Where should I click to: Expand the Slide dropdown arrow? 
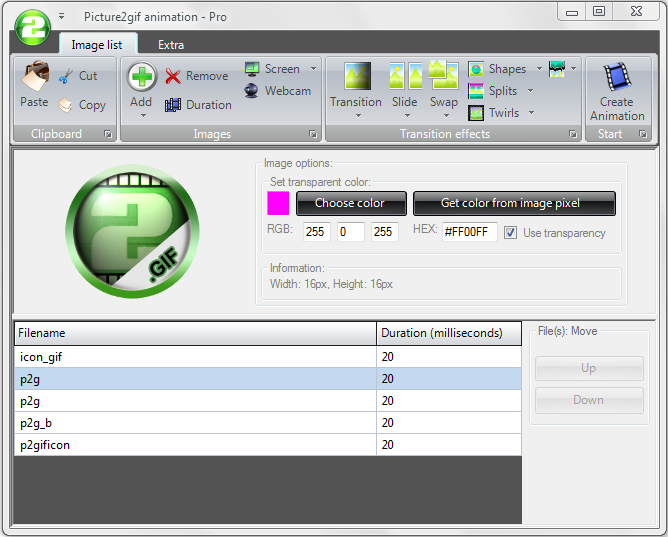point(407,115)
